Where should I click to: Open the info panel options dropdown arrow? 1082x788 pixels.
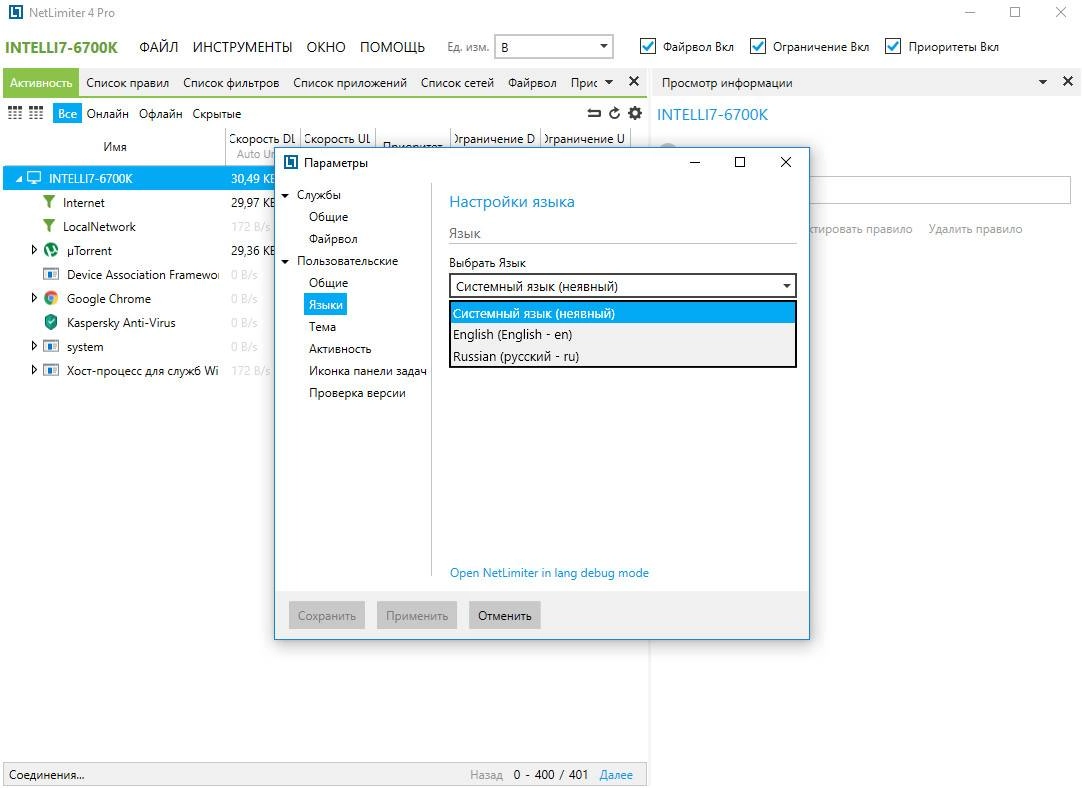[1043, 82]
